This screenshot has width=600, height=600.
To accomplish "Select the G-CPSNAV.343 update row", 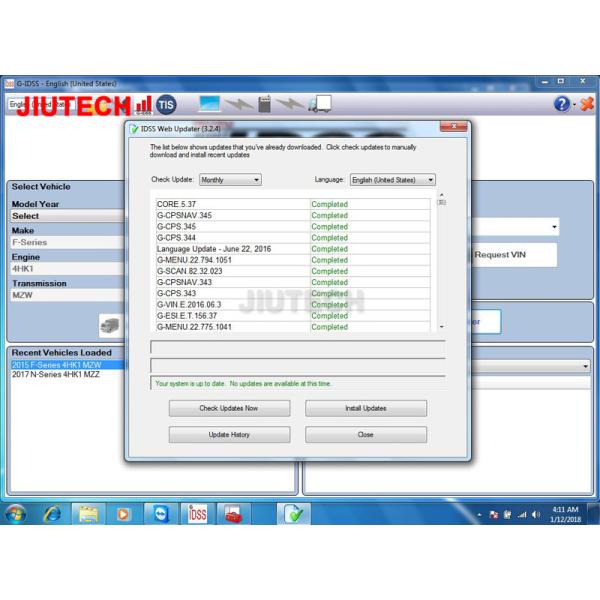I will pos(293,282).
